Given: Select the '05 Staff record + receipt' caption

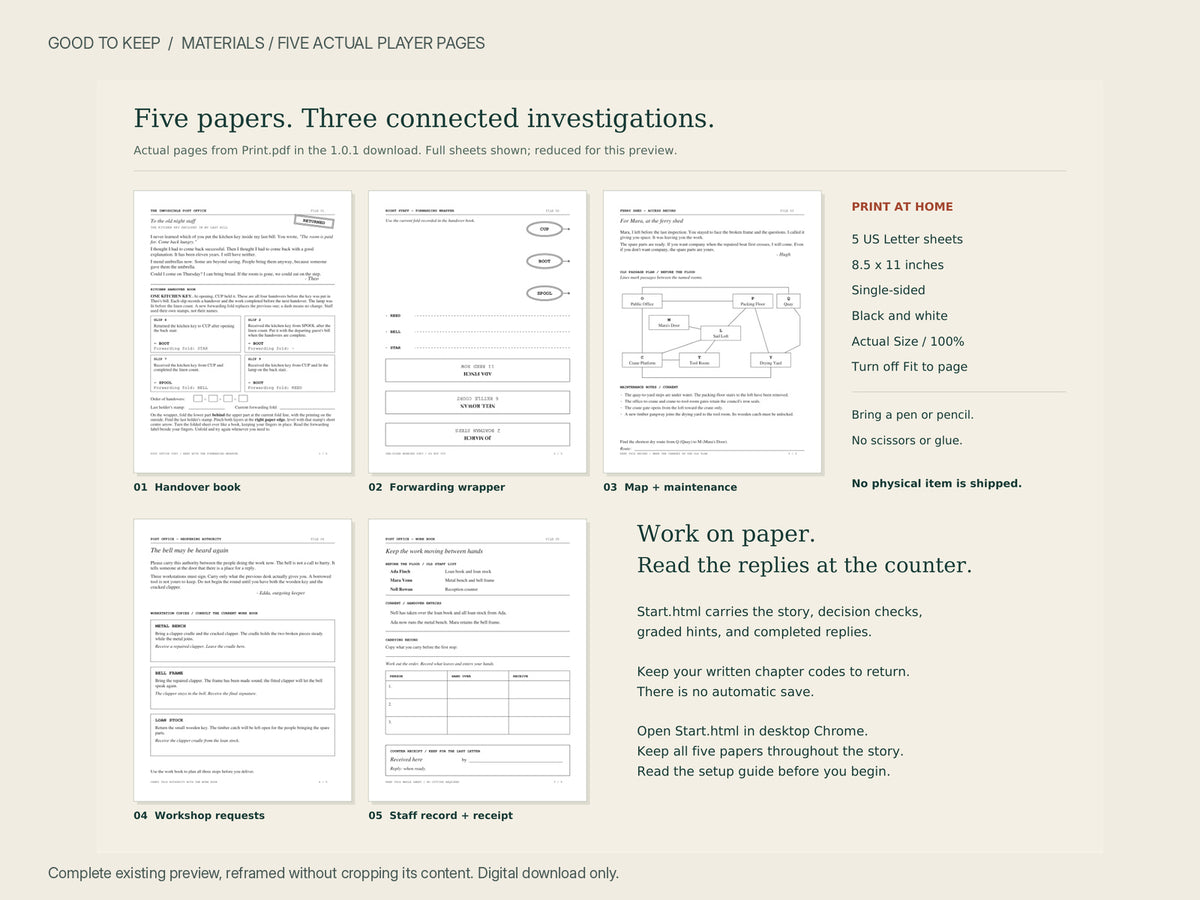Looking at the screenshot, I should [440, 815].
